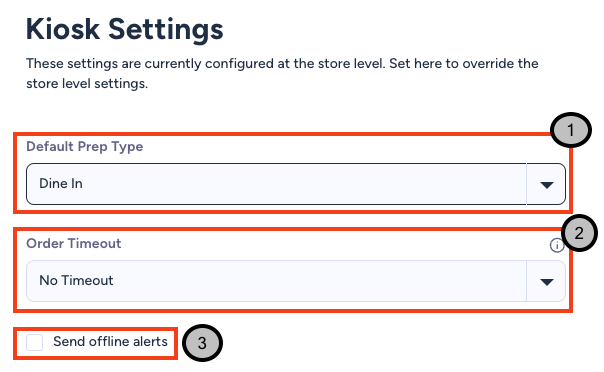Click the 'No Timeout' selected value text

(x=76, y=281)
